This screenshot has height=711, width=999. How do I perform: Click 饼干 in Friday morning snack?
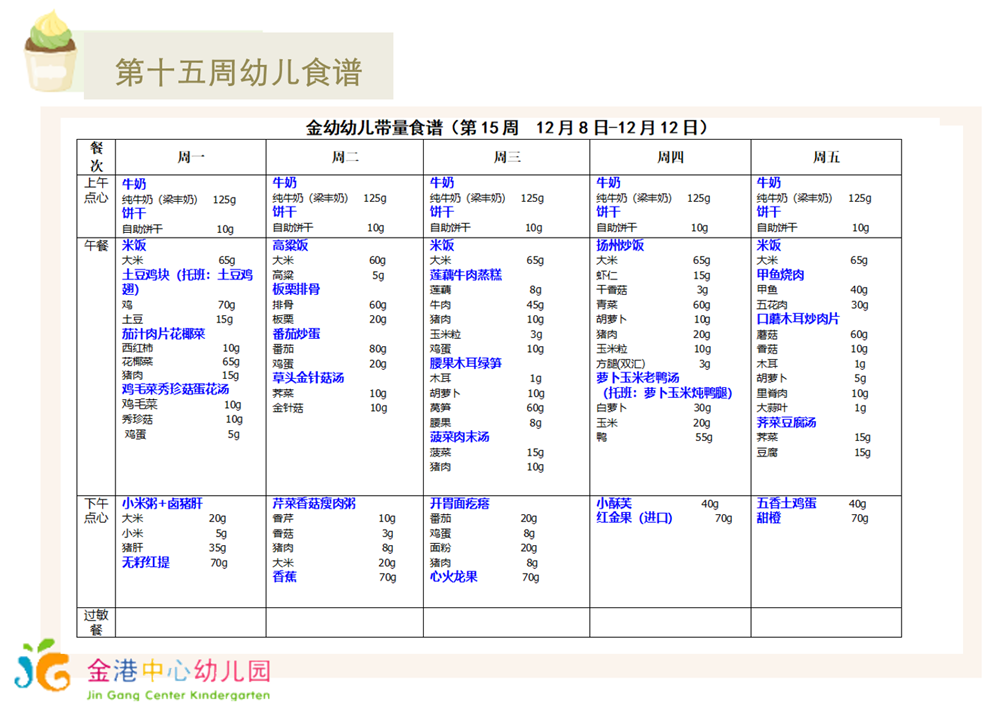[x=769, y=212]
